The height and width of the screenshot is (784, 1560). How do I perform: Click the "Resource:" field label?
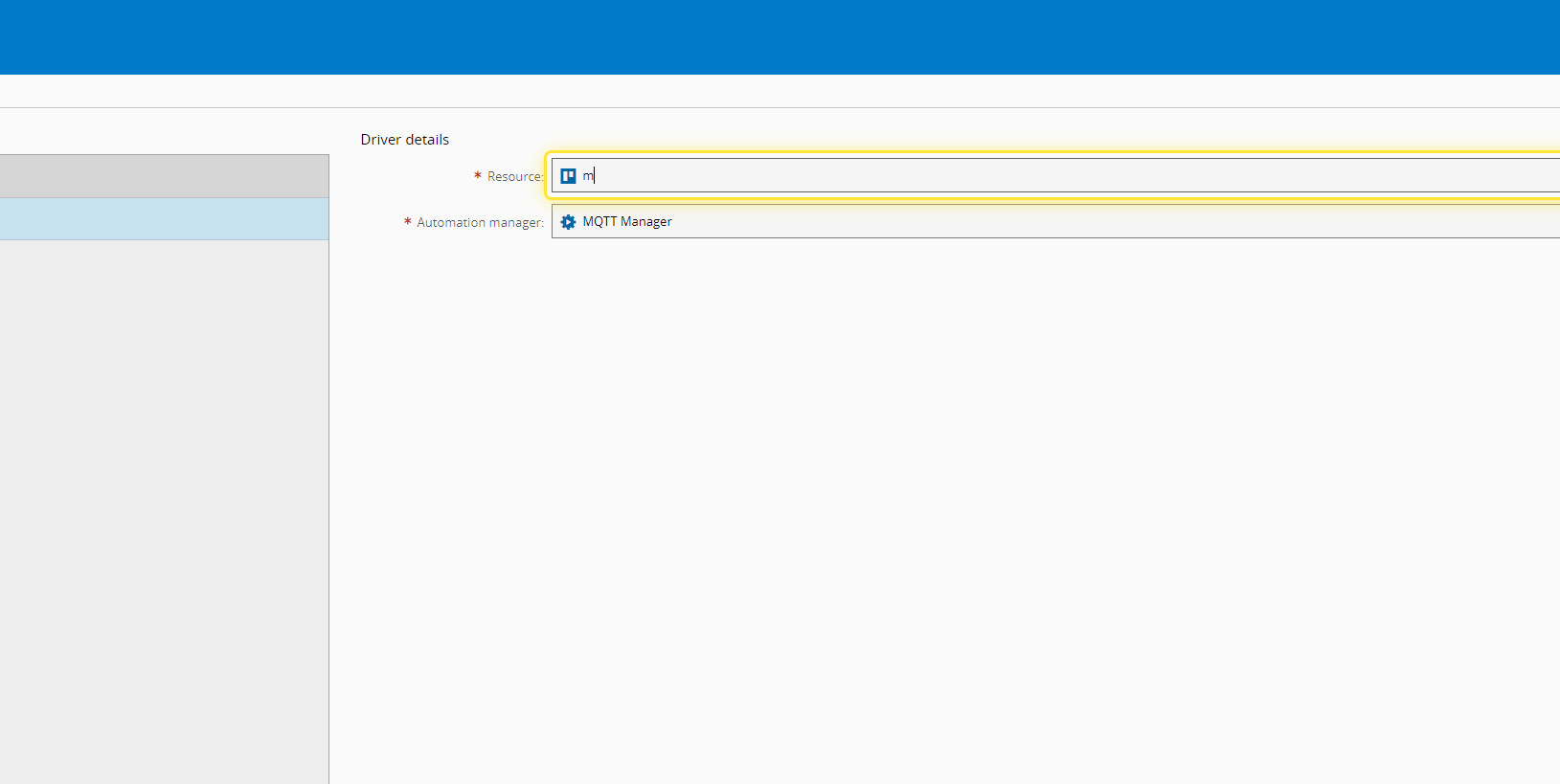(515, 176)
